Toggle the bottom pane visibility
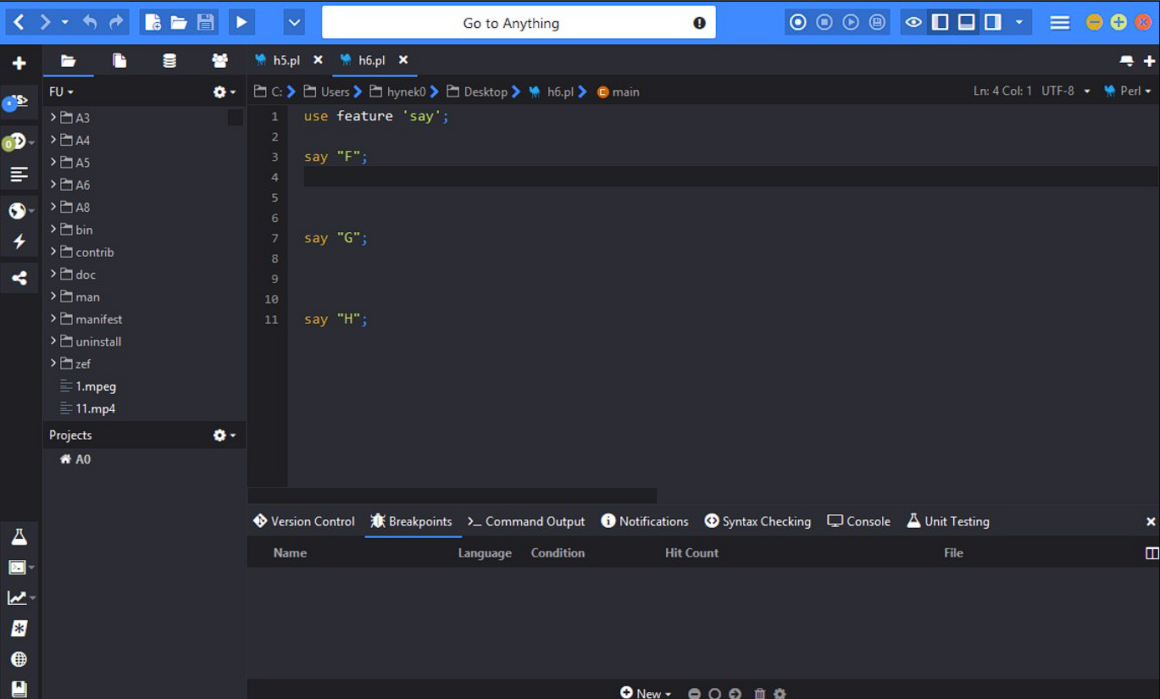Viewport: 1160px width, 699px height. (x=966, y=21)
